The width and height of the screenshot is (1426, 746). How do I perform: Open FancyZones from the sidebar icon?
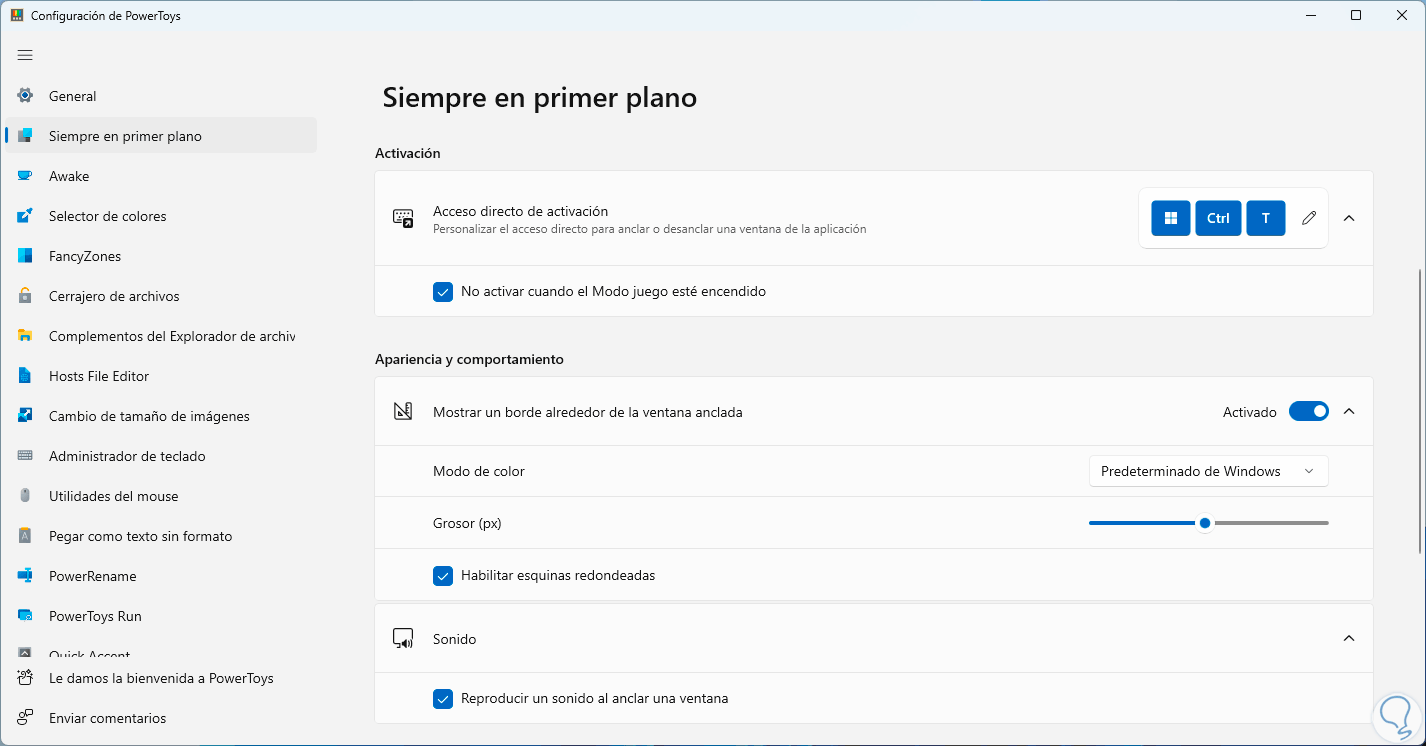pos(26,256)
